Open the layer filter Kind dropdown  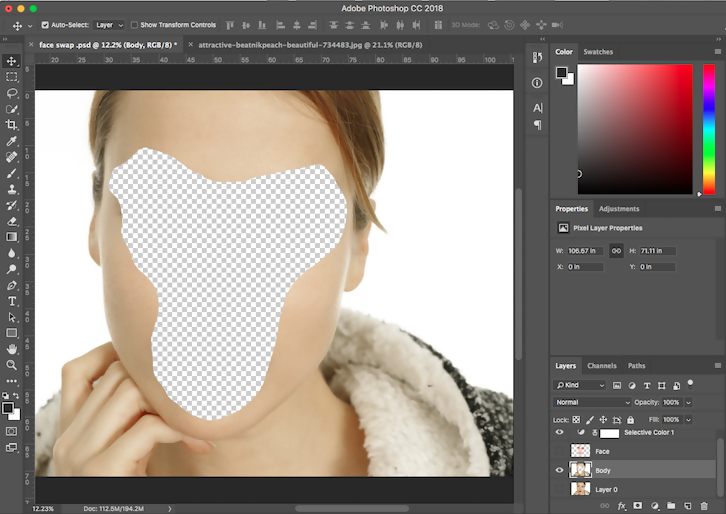coord(580,385)
